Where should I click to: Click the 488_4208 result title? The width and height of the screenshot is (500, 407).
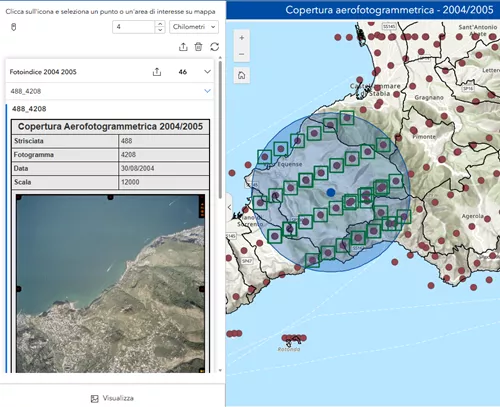29,109
